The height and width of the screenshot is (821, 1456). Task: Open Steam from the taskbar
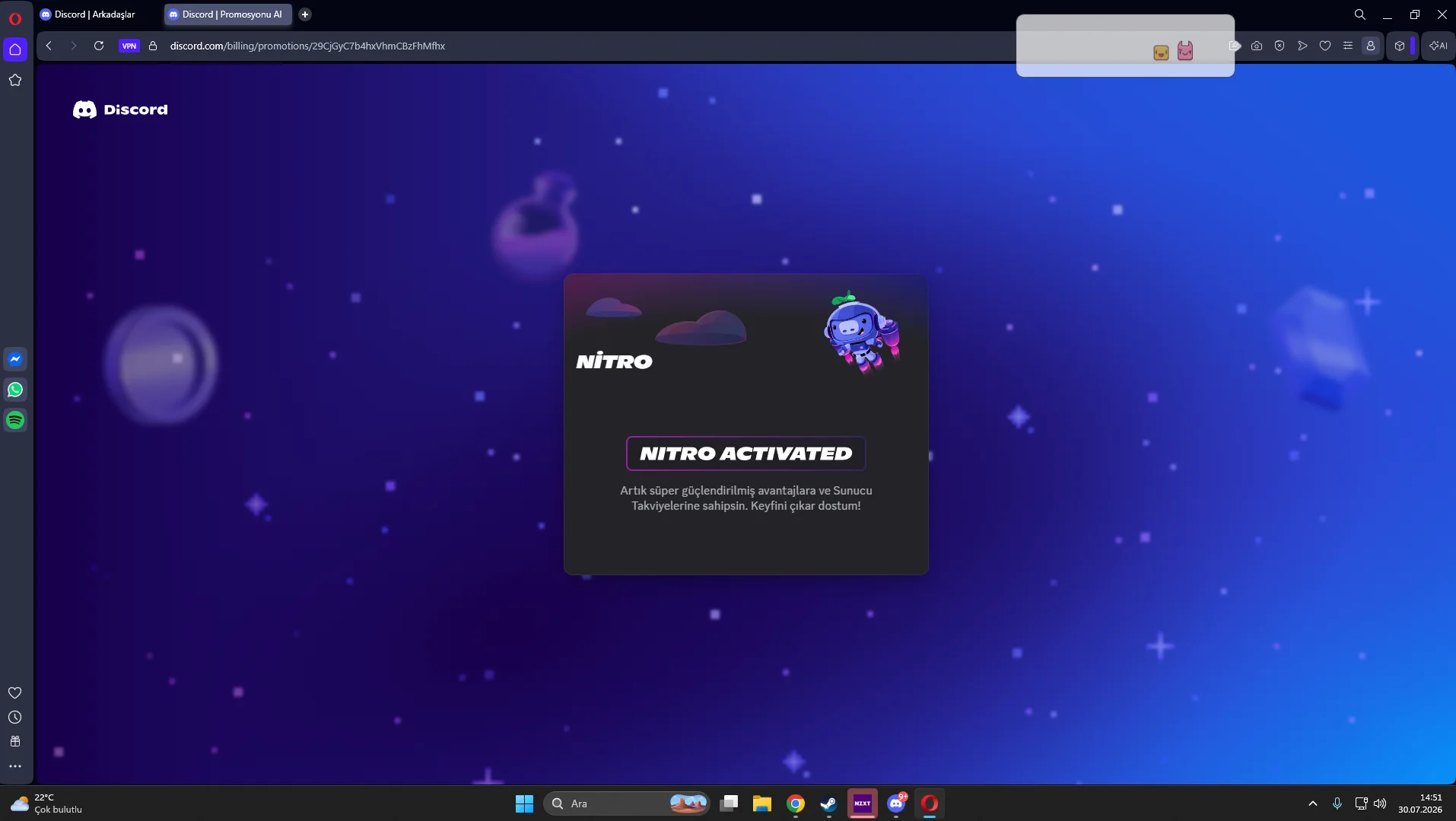coord(829,803)
